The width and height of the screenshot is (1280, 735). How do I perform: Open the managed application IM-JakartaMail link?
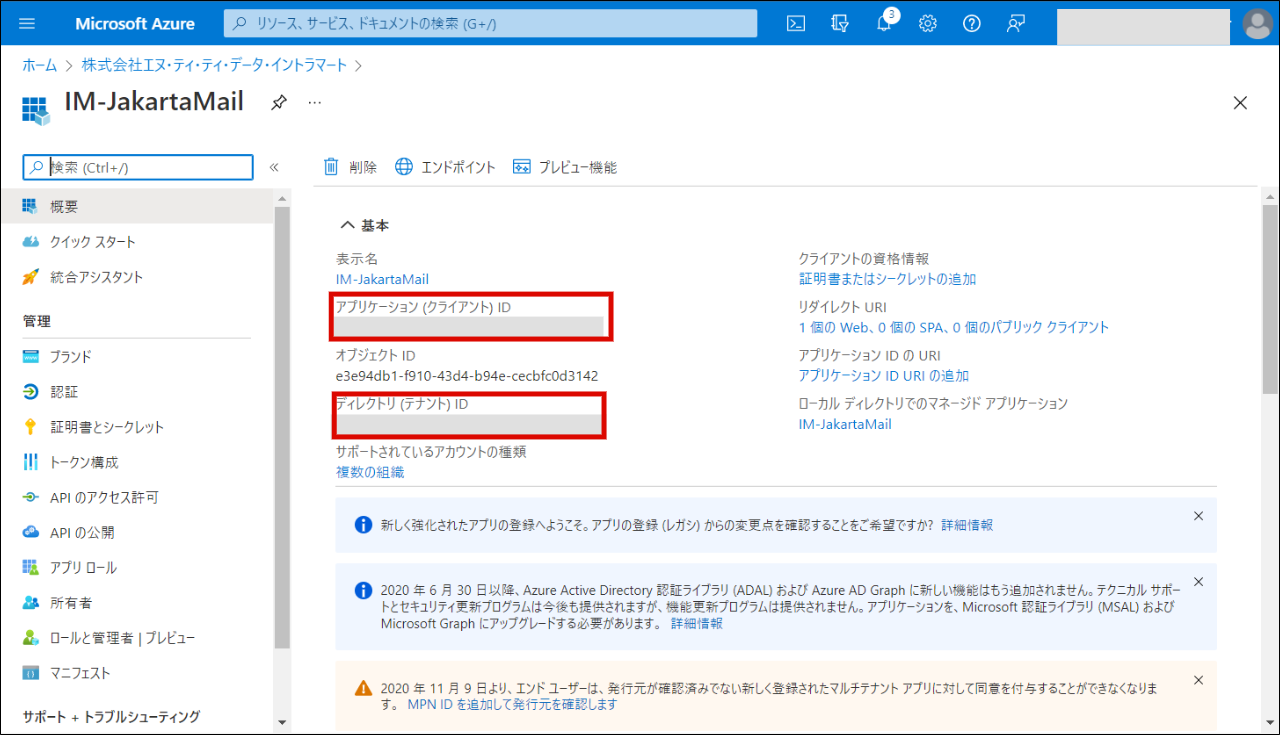[845, 424]
